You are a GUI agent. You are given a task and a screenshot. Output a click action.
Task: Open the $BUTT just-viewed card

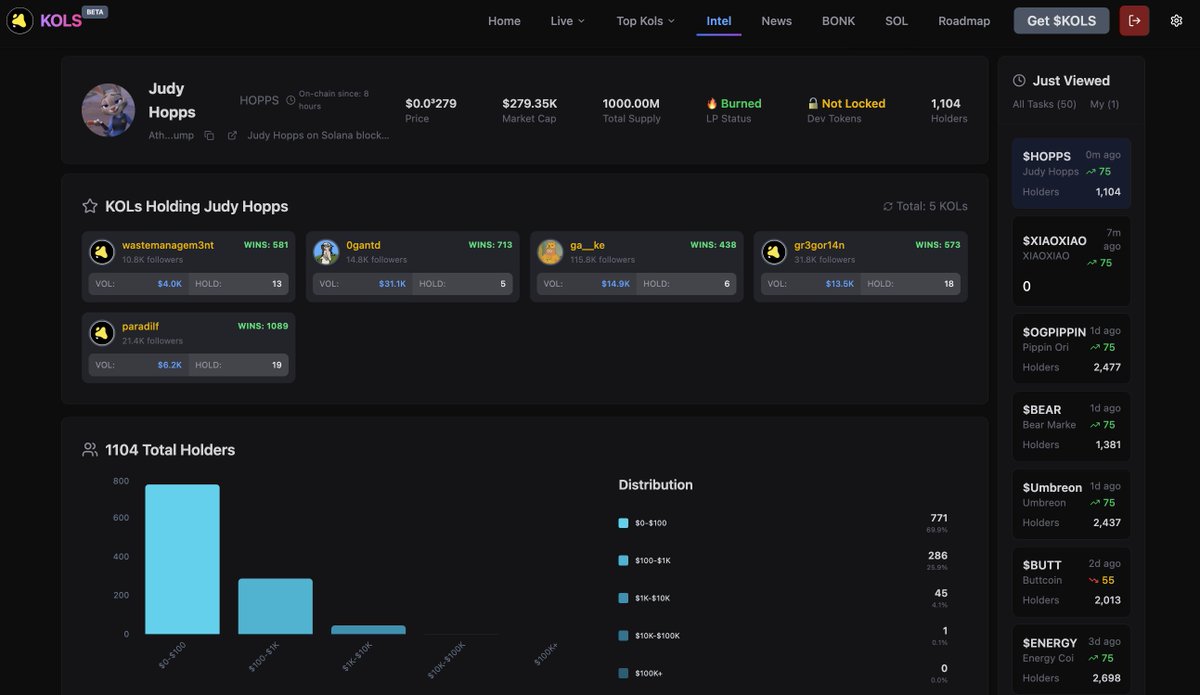click(x=1071, y=582)
